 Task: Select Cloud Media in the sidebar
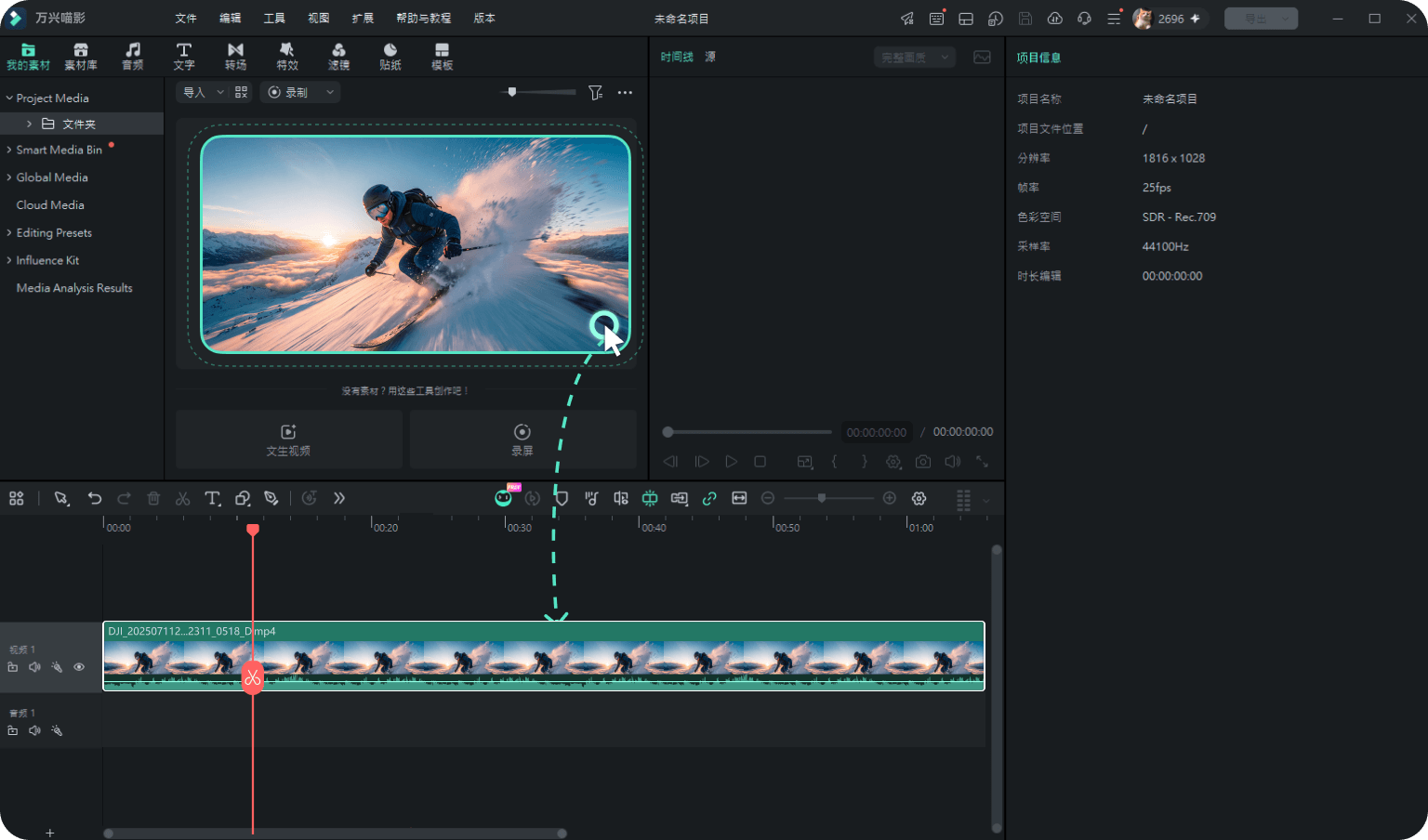50,204
